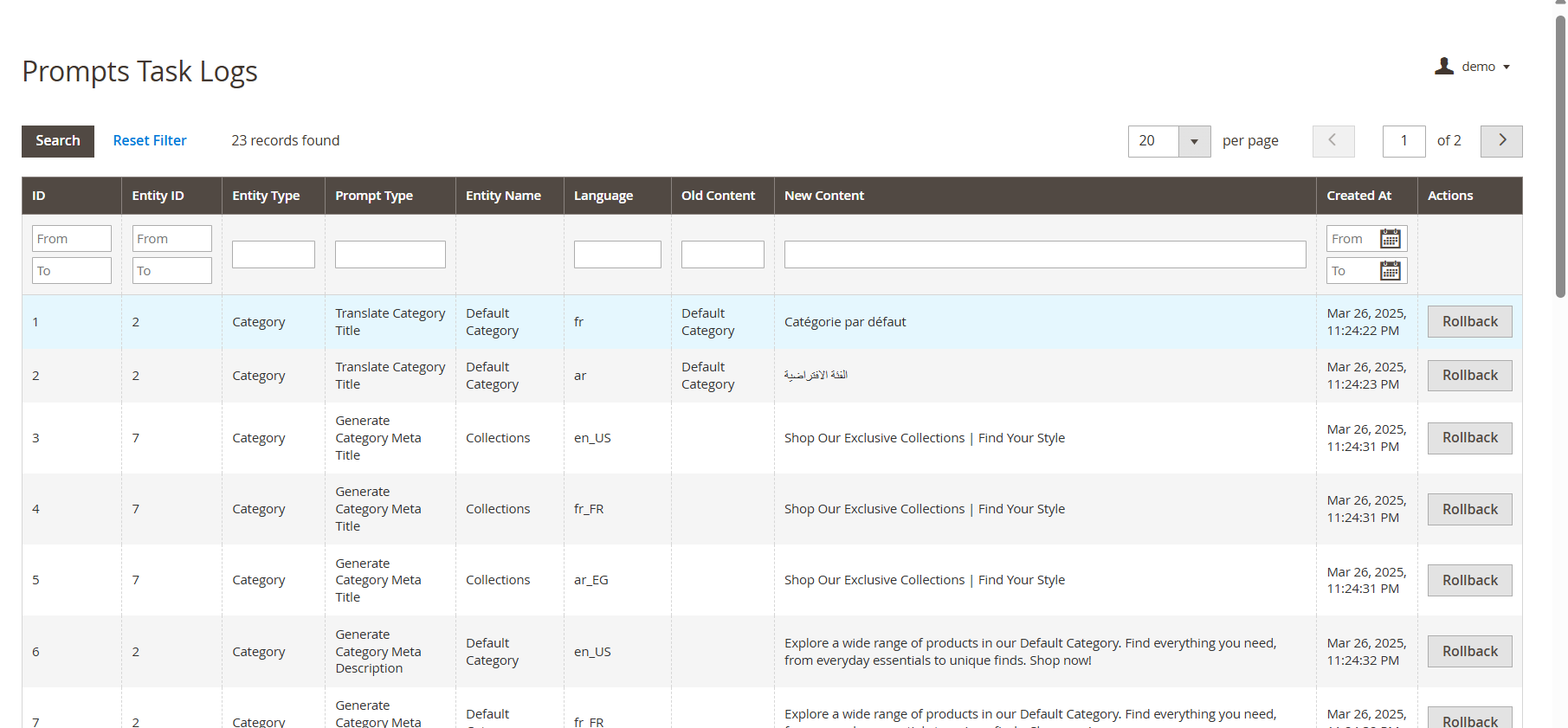Click the Entity Type filter field
The height and width of the screenshot is (728, 1568).
274,254
